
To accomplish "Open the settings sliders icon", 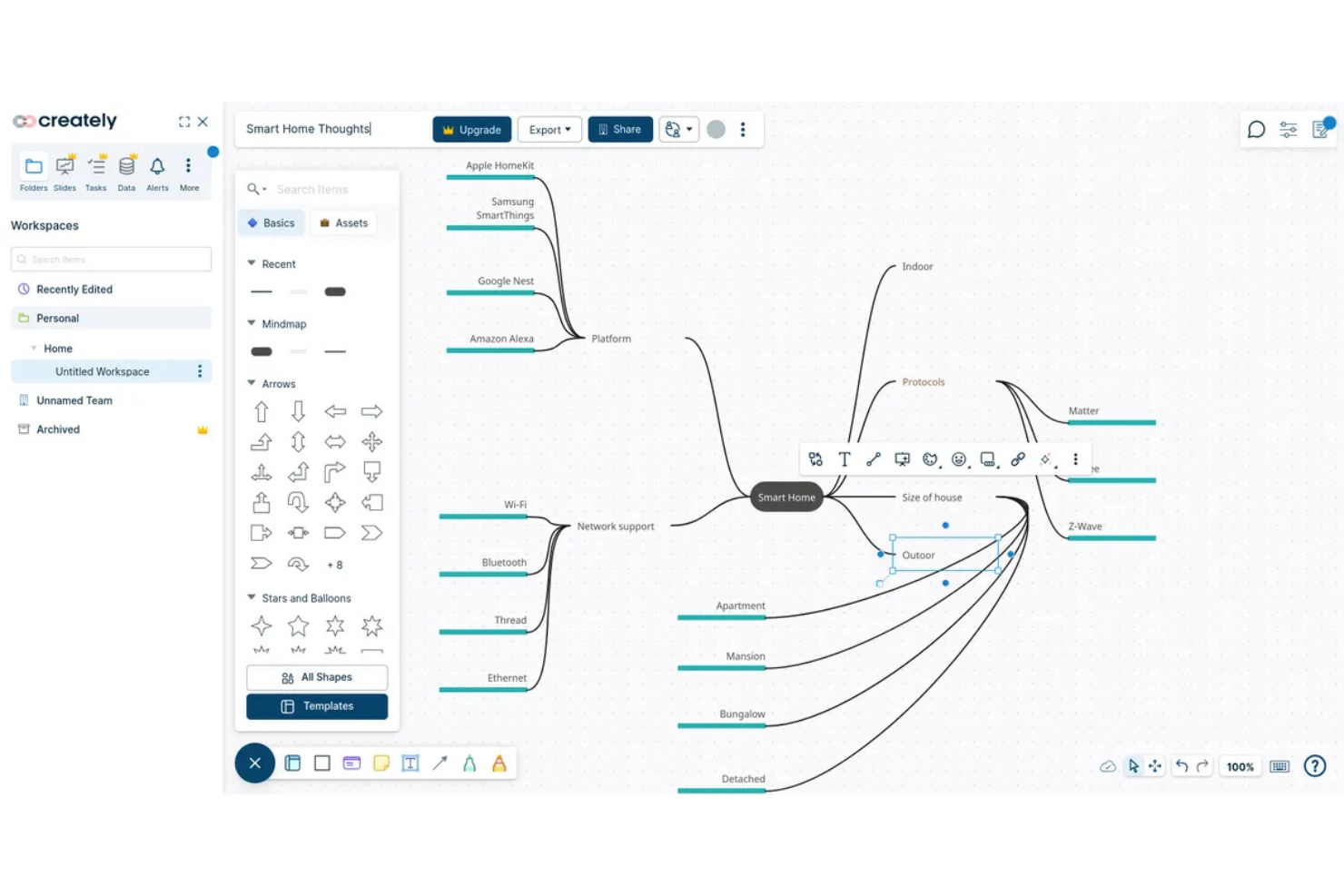I will click(x=1288, y=130).
